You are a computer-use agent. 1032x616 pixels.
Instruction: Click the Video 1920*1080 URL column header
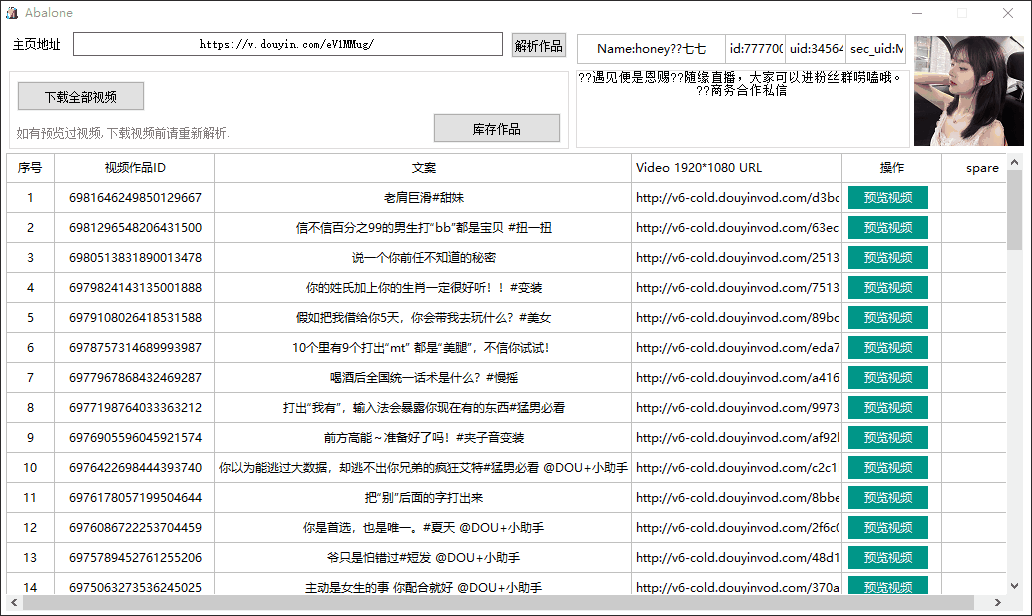click(x=736, y=168)
